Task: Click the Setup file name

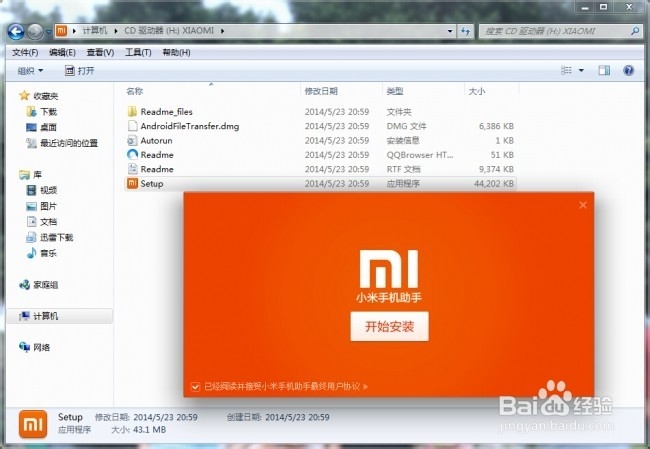Action: pos(152,184)
